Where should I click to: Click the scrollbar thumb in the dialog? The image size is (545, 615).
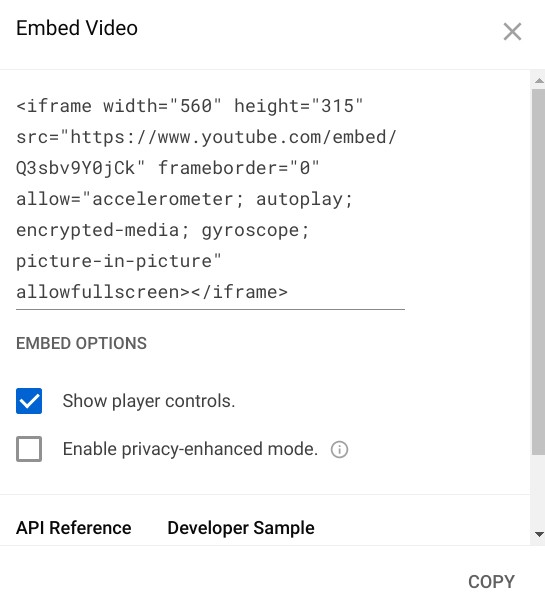click(x=538, y=271)
